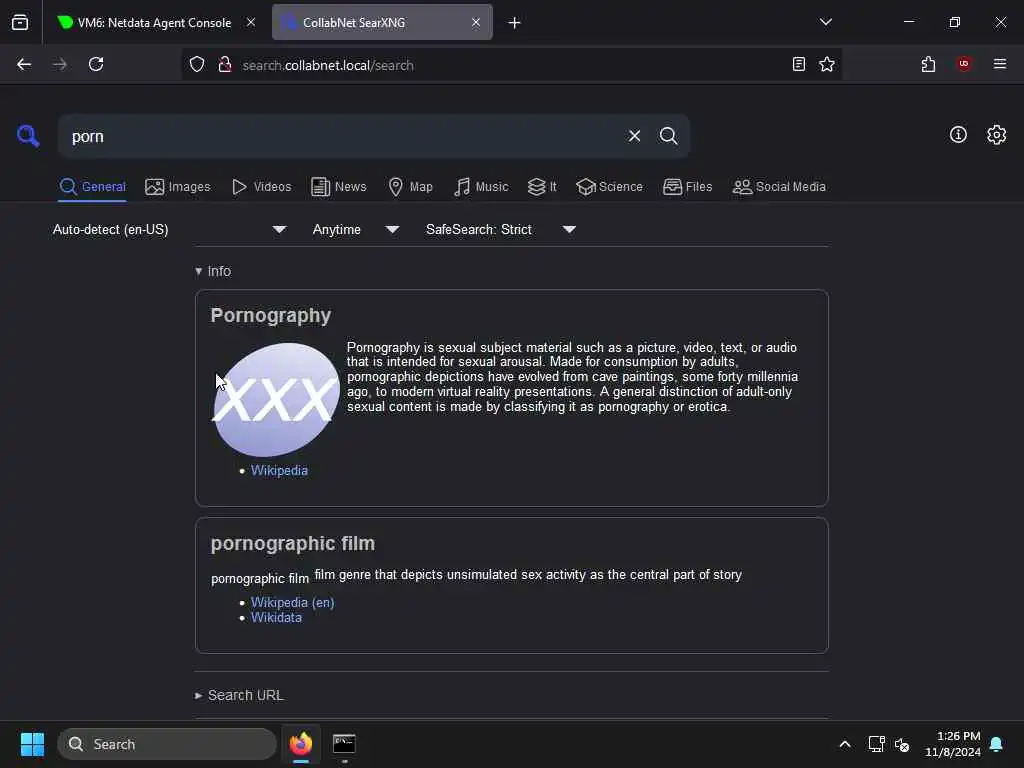Switch to Social Media category
This screenshot has width=1024, height=768.
(x=779, y=187)
